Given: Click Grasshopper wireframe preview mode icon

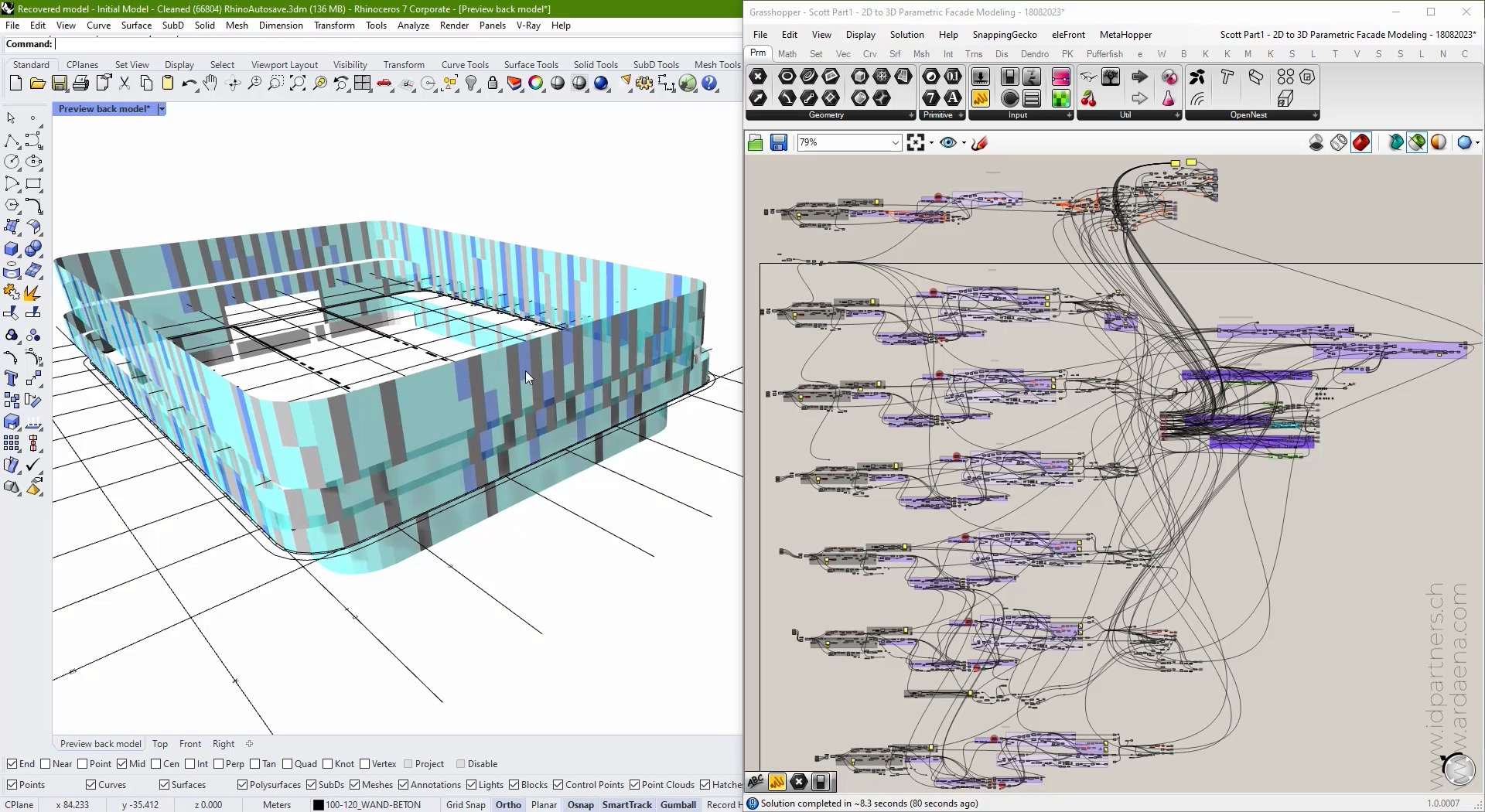Looking at the screenshot, I should point(1339,142).
